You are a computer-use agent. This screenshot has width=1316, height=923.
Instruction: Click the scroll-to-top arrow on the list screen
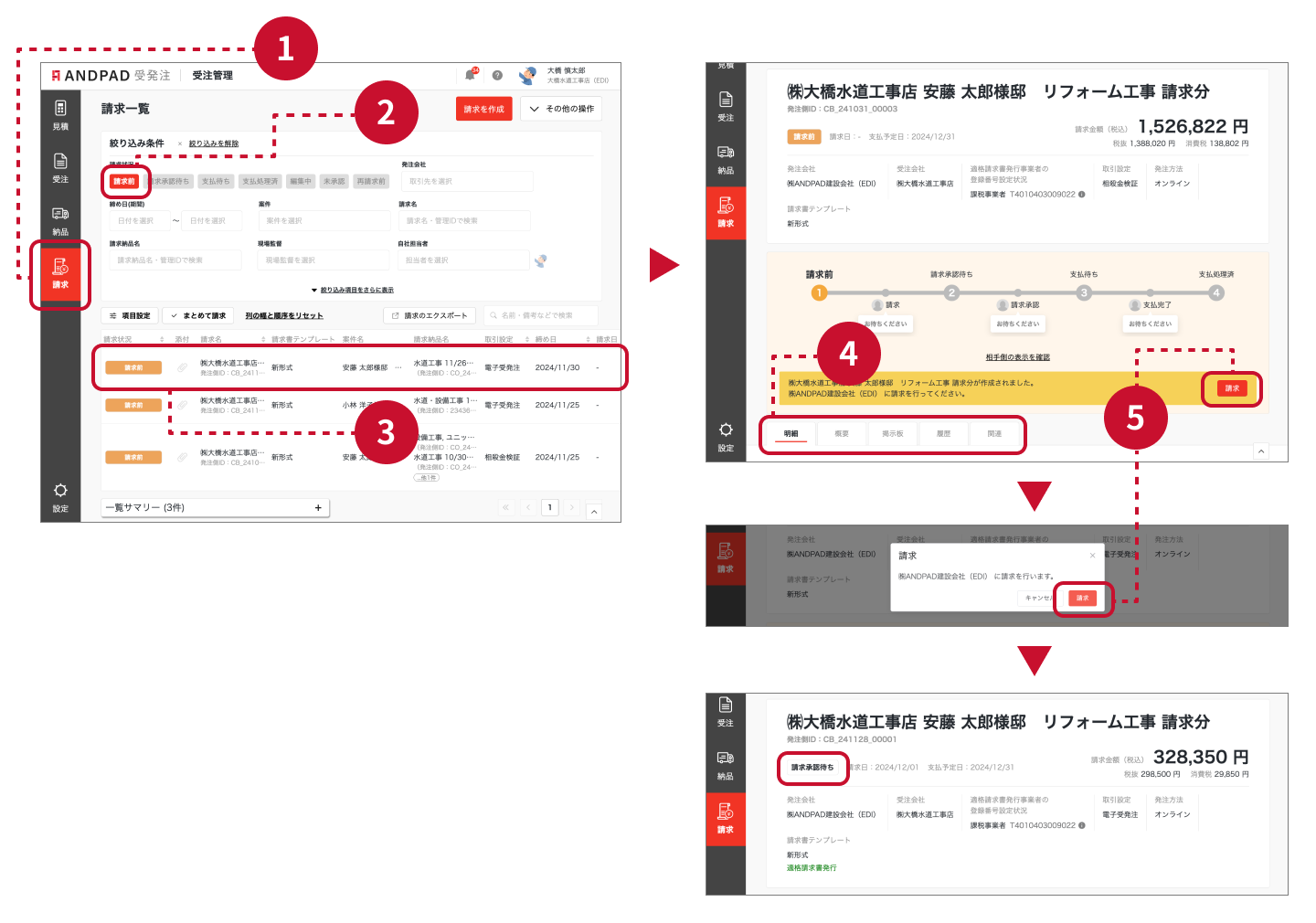(x=594, y=512)
